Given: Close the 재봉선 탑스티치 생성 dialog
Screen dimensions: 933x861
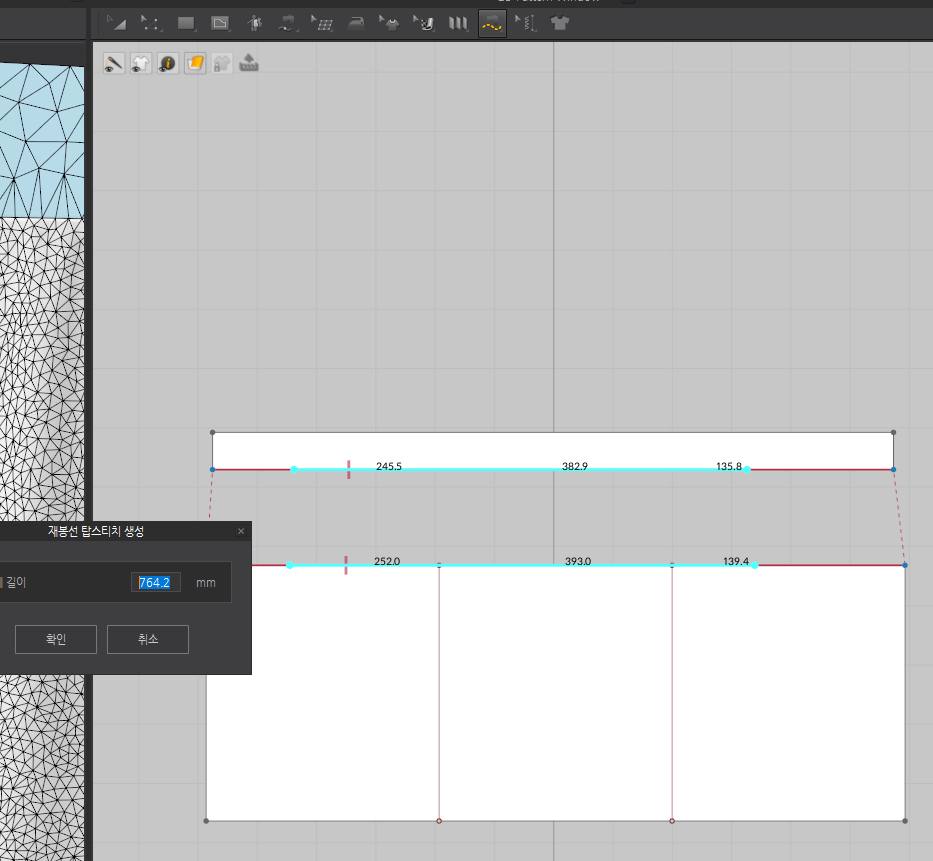Looking at the screenshot, I should (x=241, y=531).
